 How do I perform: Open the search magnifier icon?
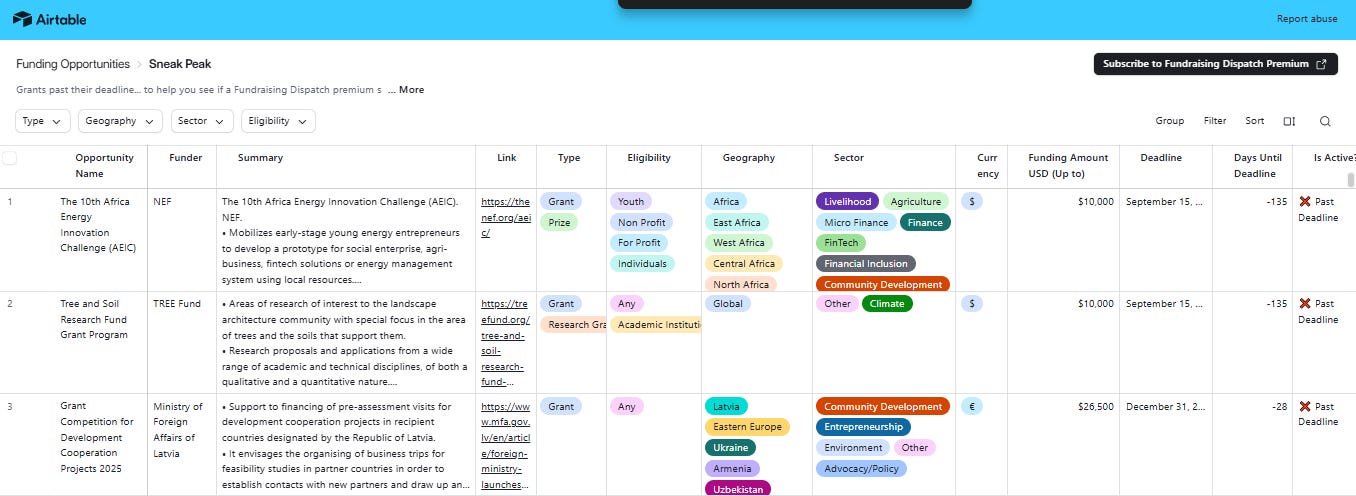click(x=1325, y=121)
